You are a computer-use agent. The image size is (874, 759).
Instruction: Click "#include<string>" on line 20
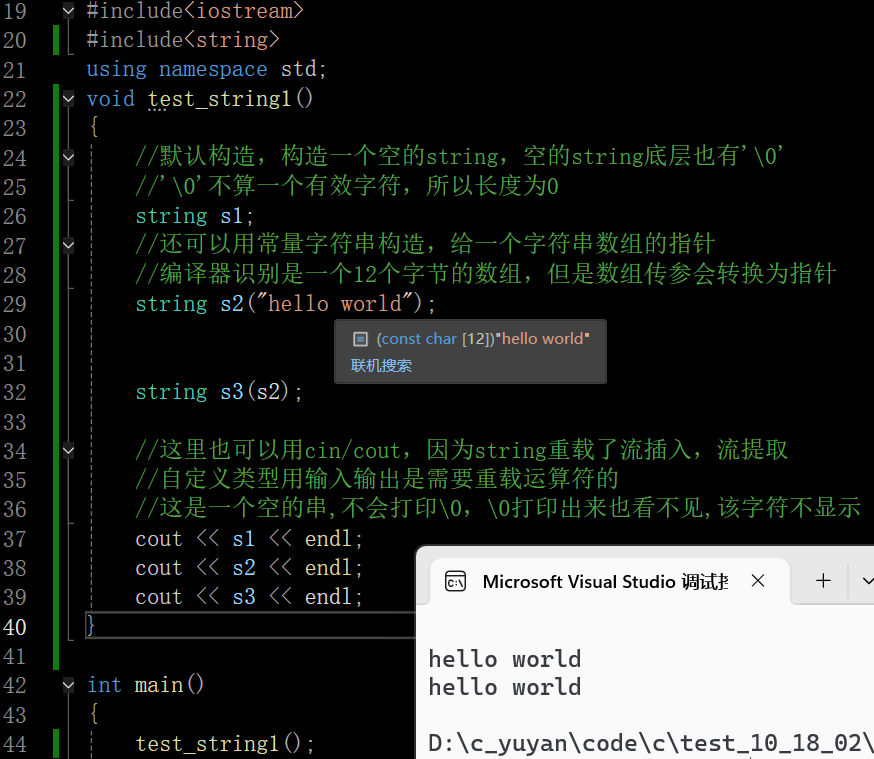pos(183,40)
